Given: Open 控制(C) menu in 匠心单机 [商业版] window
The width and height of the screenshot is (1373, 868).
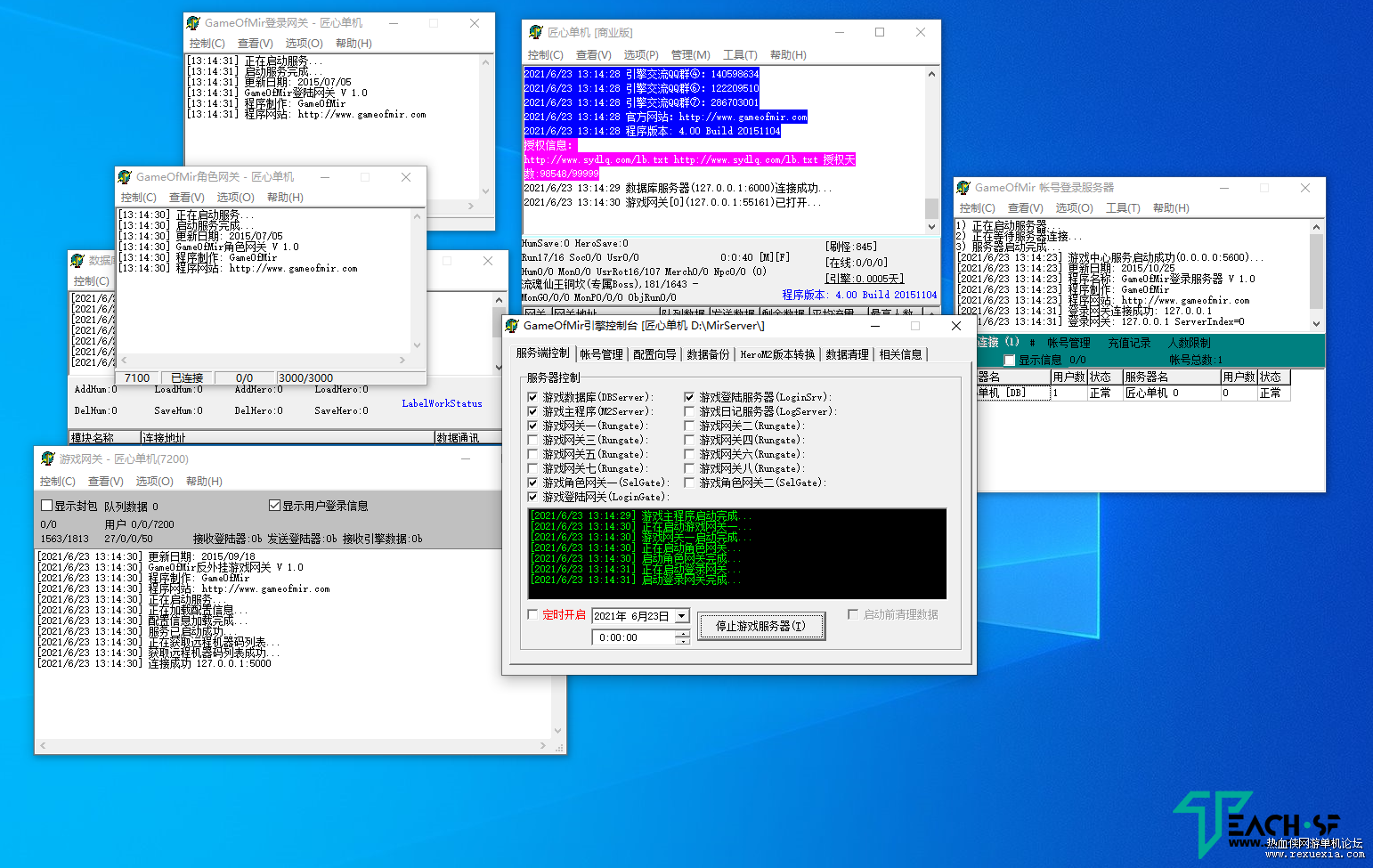Looking at the screenshot, I should (x=545, y=55).
